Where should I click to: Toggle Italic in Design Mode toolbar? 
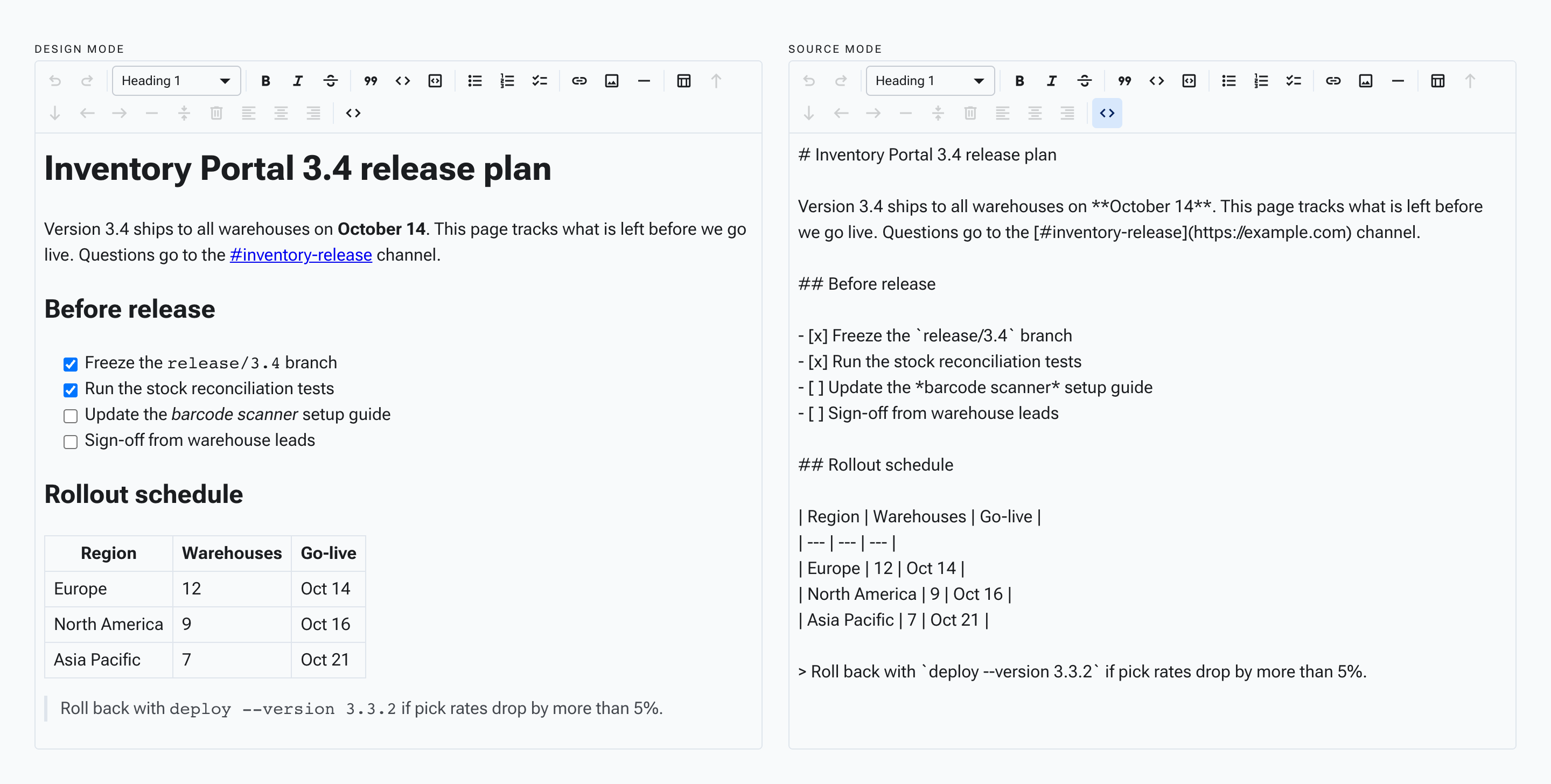pos(298,81)
